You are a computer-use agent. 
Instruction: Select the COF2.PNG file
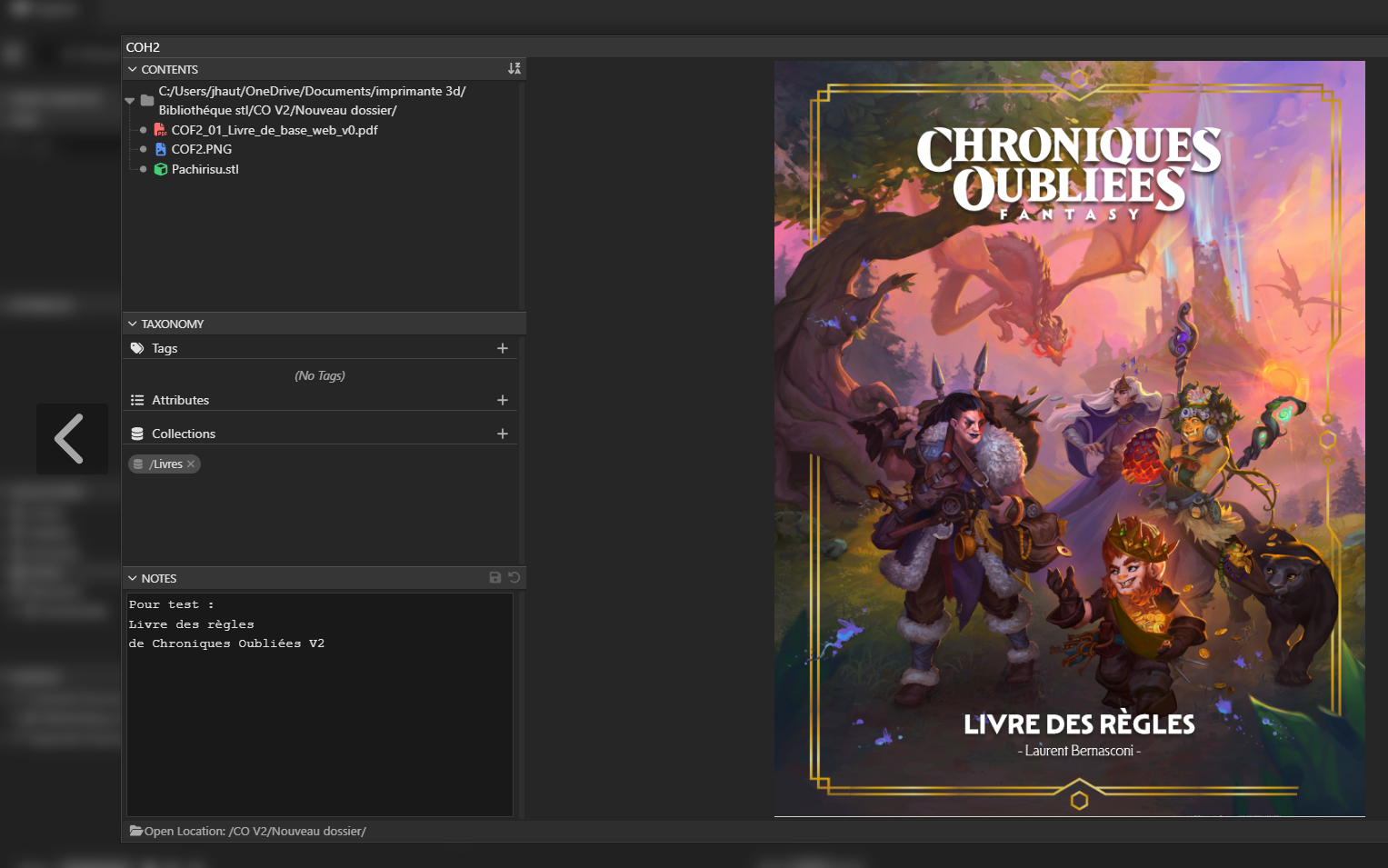click(201, 149)
